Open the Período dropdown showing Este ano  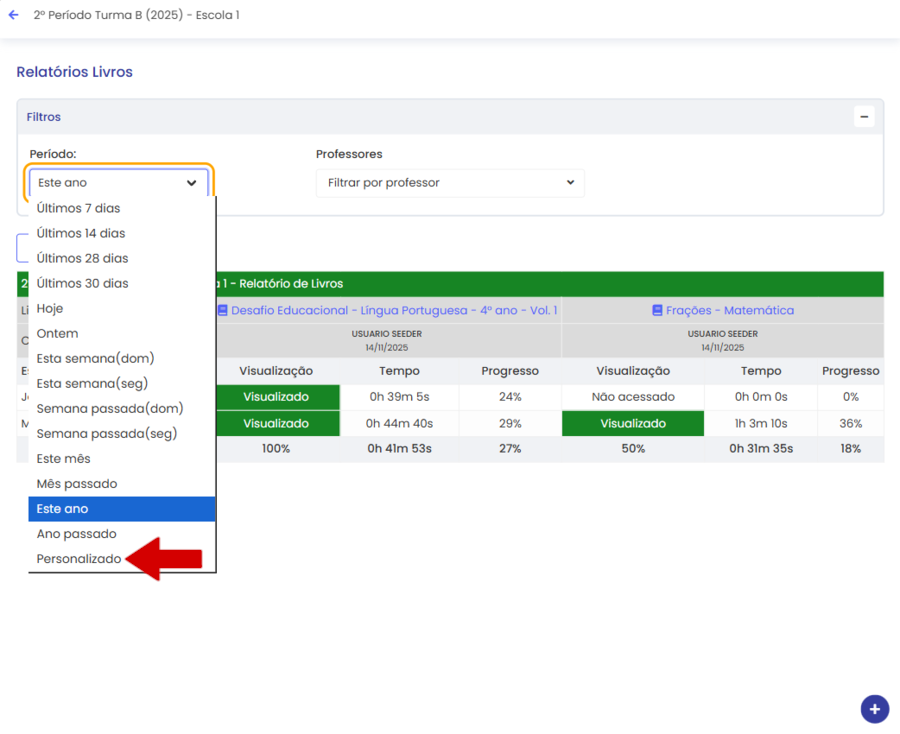(x=118, y=183)
